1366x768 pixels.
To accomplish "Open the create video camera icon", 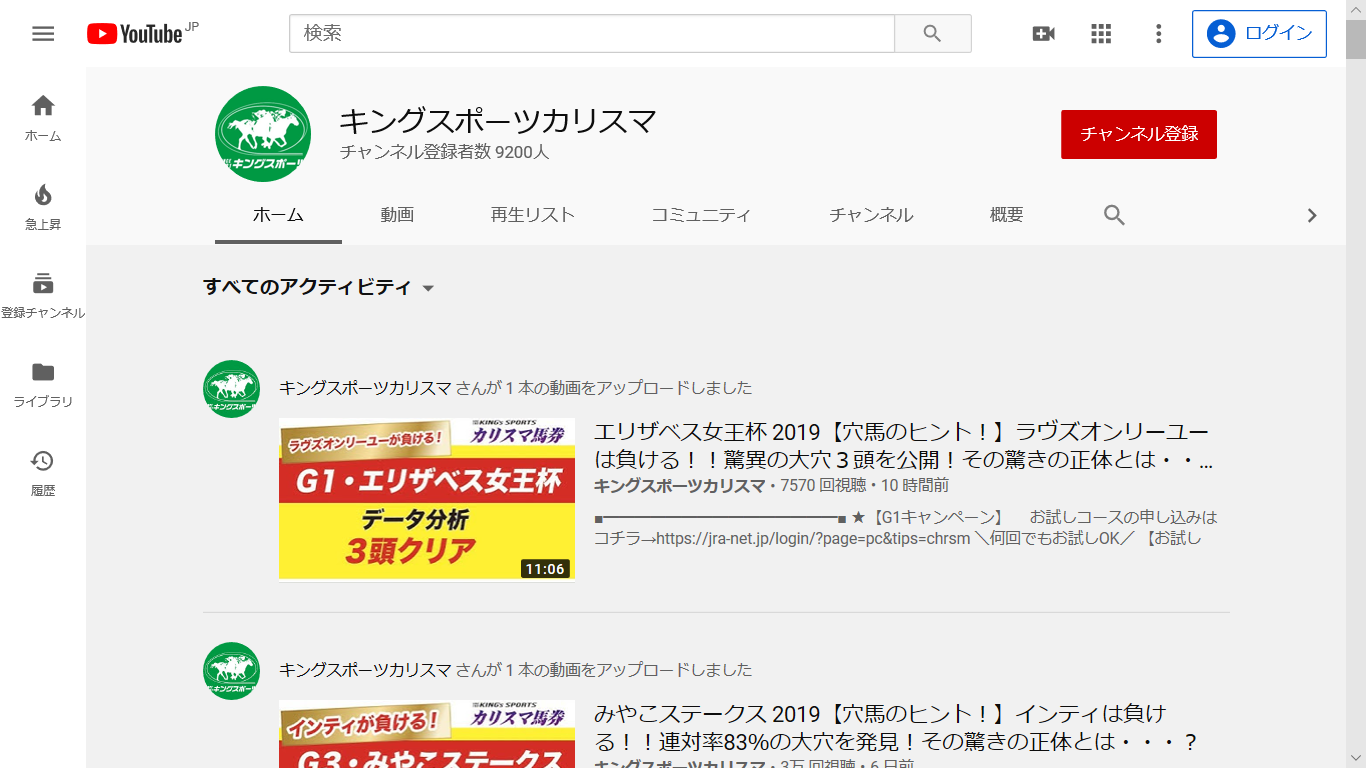I will tap(1044, 34).
